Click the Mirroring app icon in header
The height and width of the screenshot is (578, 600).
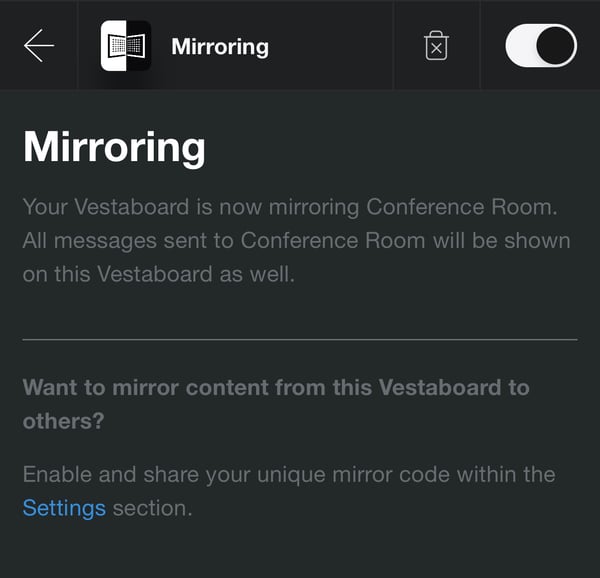[x=126, y=46]
